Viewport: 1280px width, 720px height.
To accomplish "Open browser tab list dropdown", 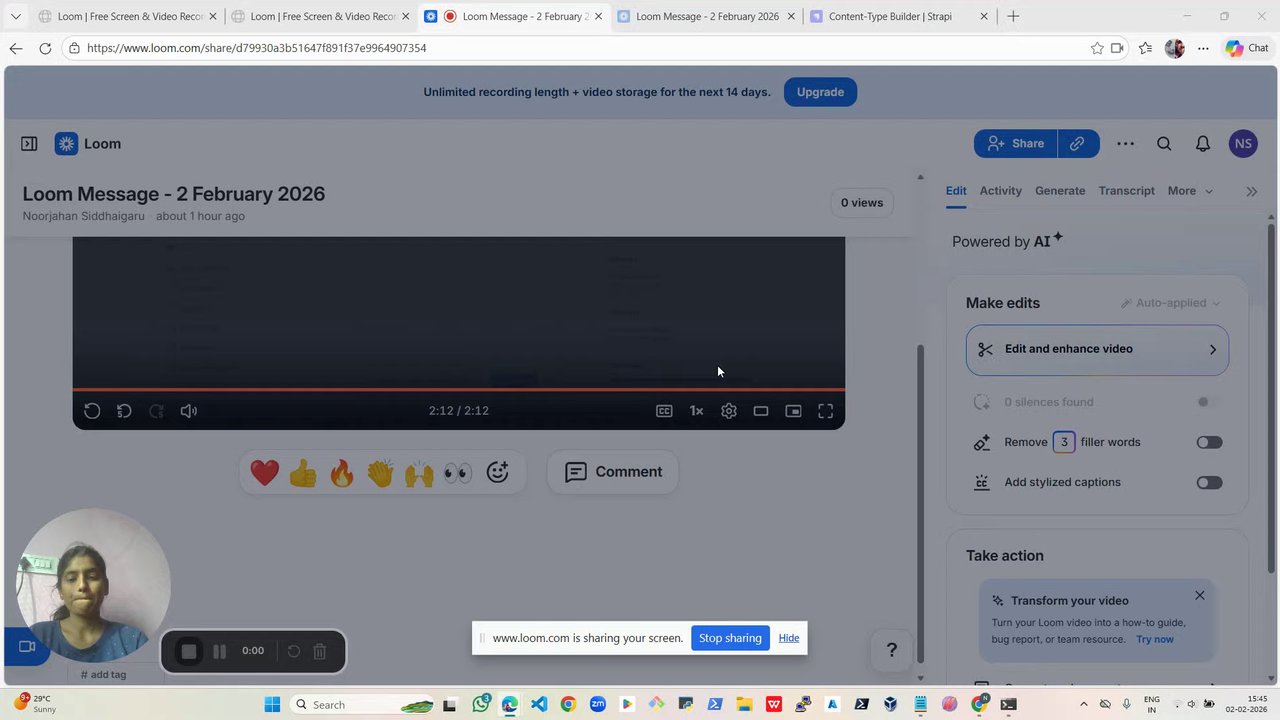I will pyautogui.click(x=15, y=16).
